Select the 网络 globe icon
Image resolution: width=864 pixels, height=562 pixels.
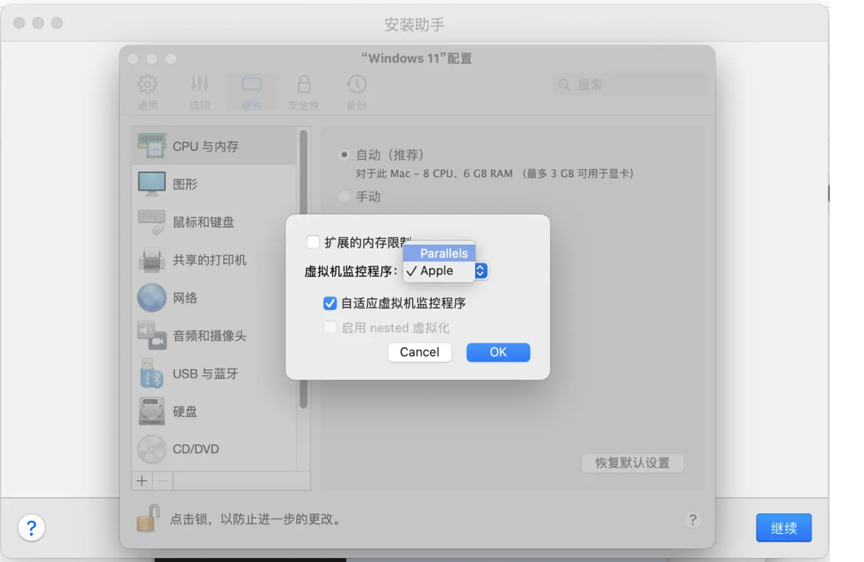coord(152,298)
